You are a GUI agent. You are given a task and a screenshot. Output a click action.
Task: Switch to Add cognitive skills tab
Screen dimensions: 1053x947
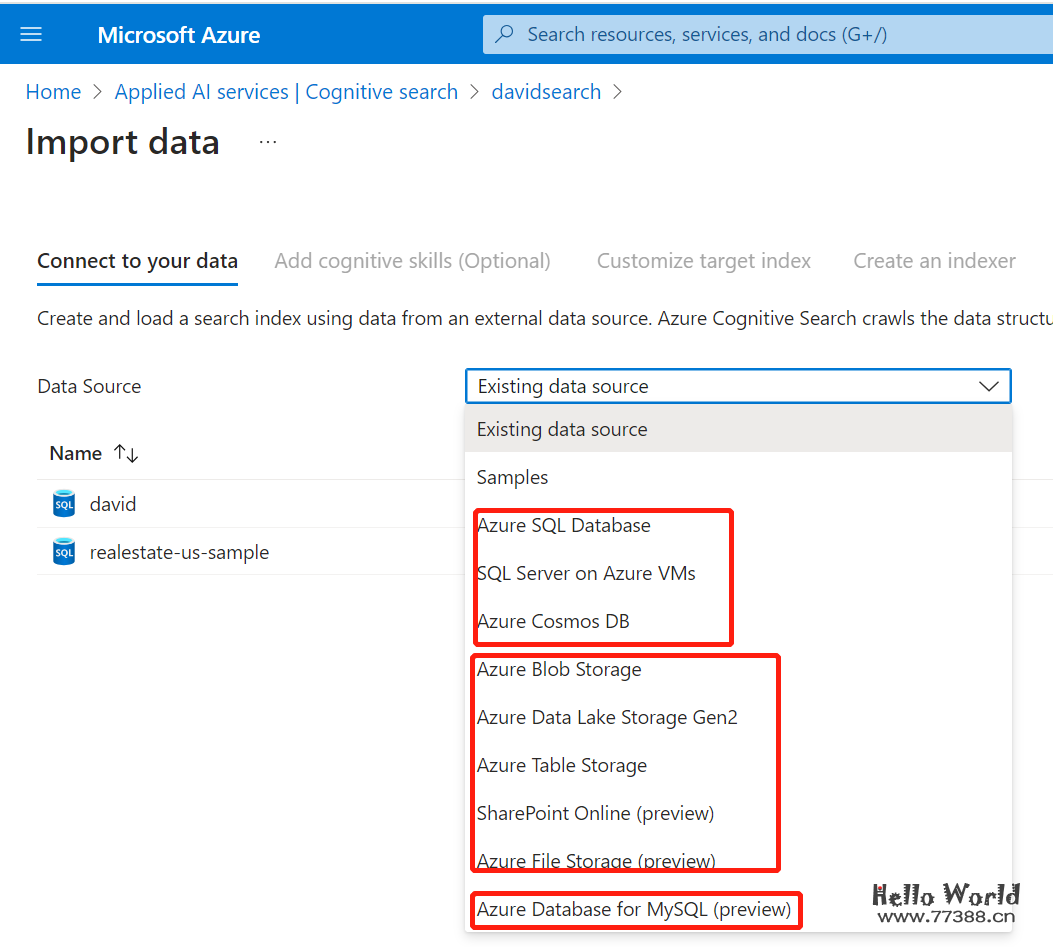tap(412, 261)
